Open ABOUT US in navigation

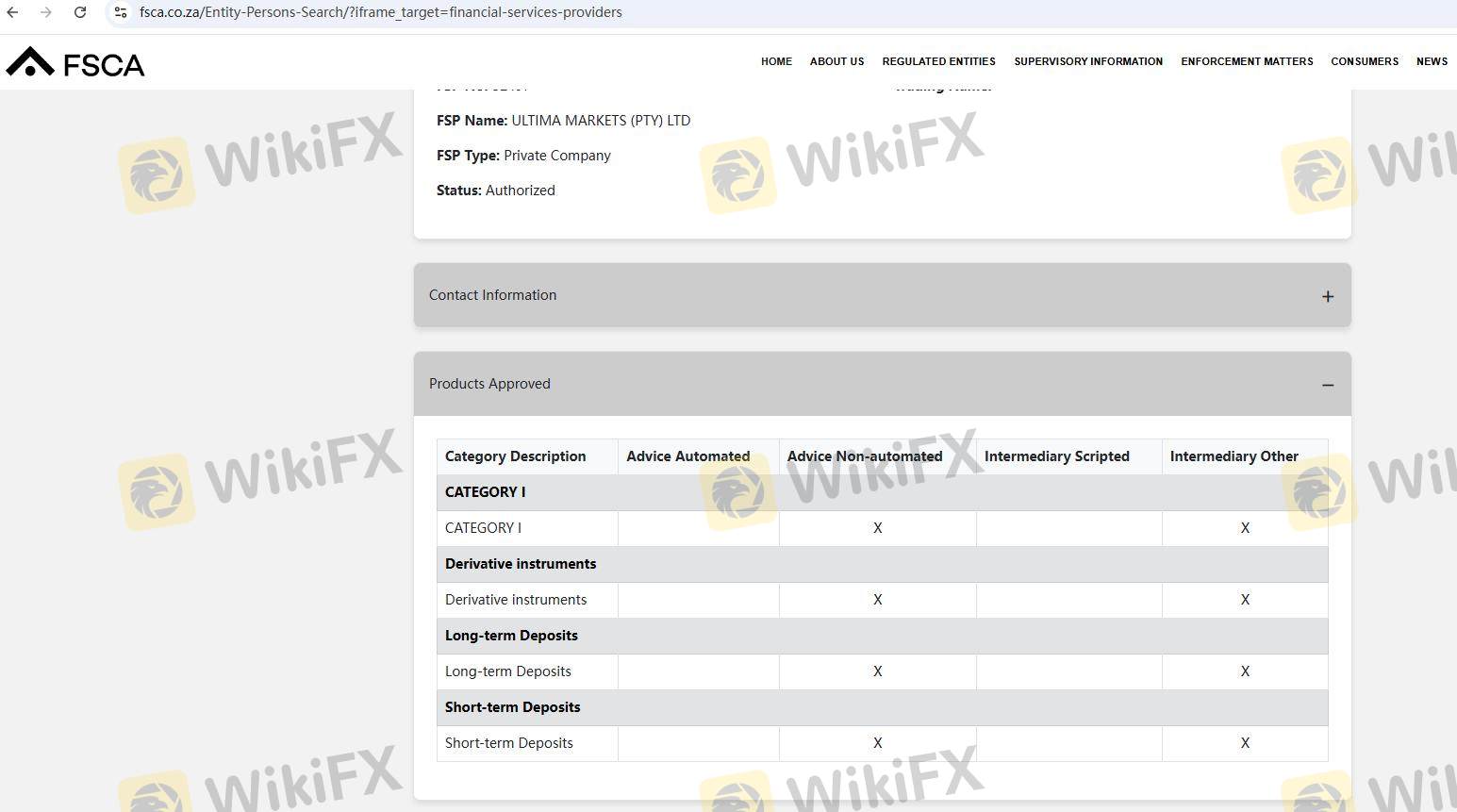click(x=836, y=61)
